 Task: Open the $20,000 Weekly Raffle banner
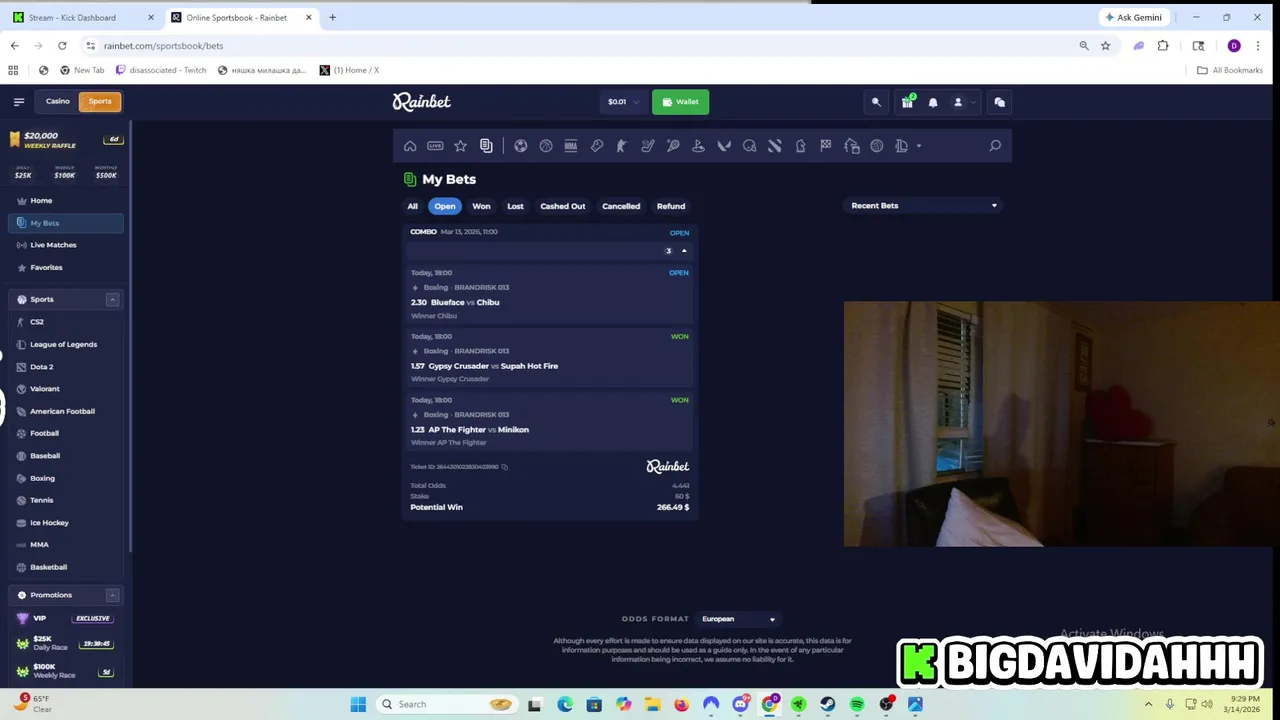point(66,140)
